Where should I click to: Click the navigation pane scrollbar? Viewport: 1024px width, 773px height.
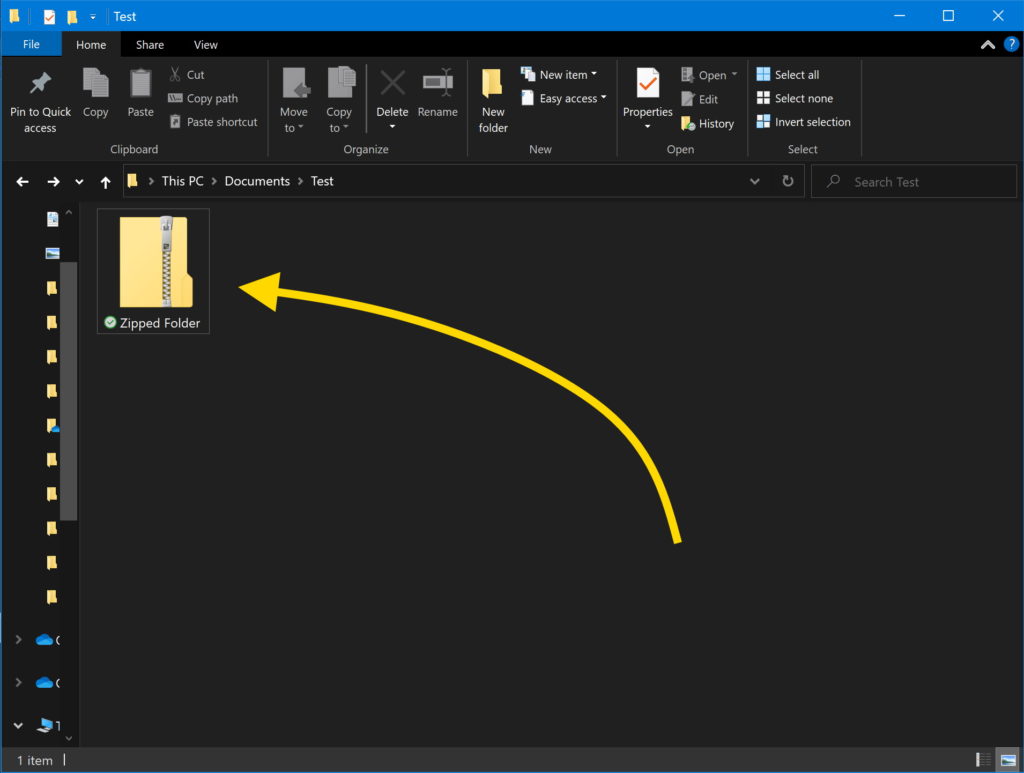69,390
